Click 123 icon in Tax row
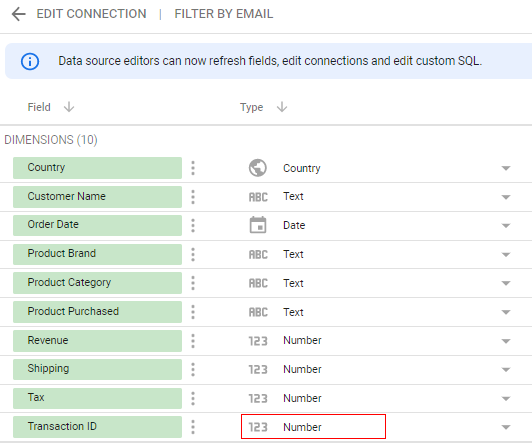This screenshot has height=448, width=532. coord(258,398)
